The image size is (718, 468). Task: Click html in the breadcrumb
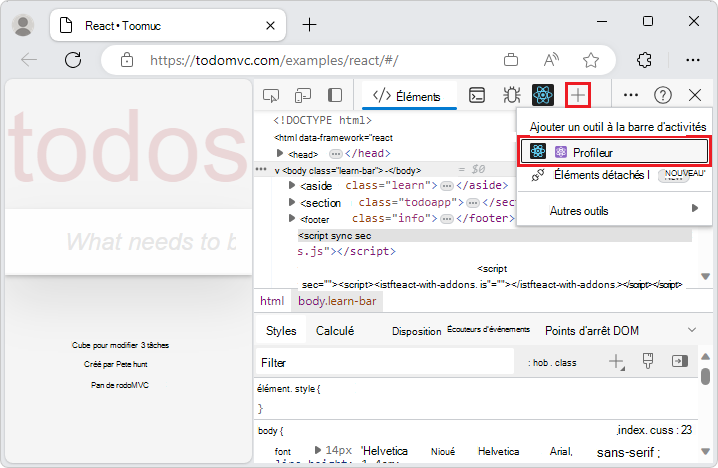point(272,301)
